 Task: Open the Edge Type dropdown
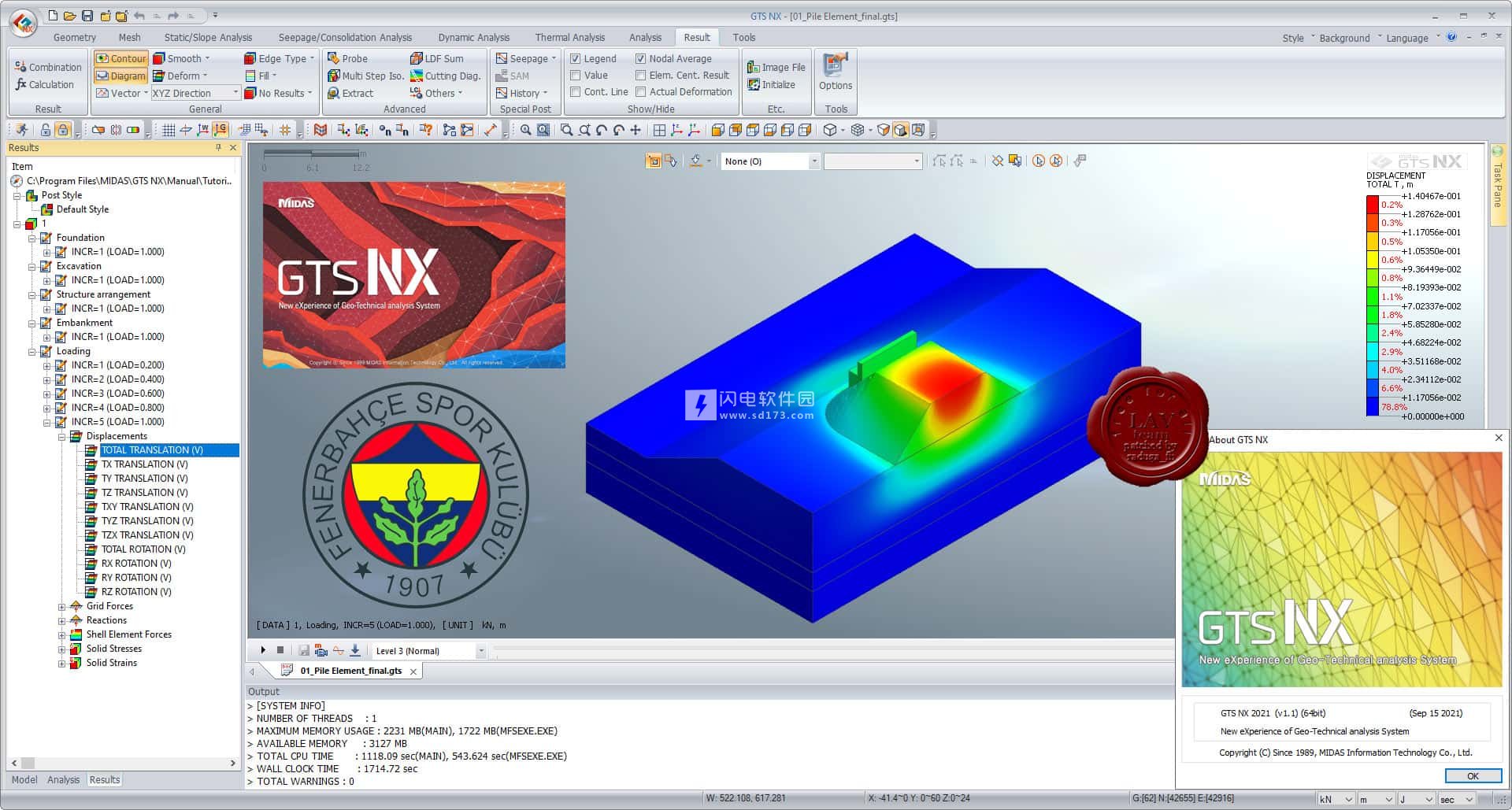(280, 58)
